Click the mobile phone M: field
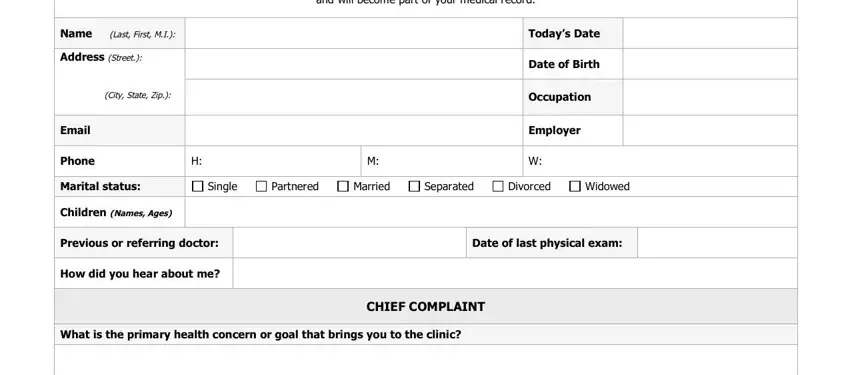850x375 pixels. (x=442, y=161)
